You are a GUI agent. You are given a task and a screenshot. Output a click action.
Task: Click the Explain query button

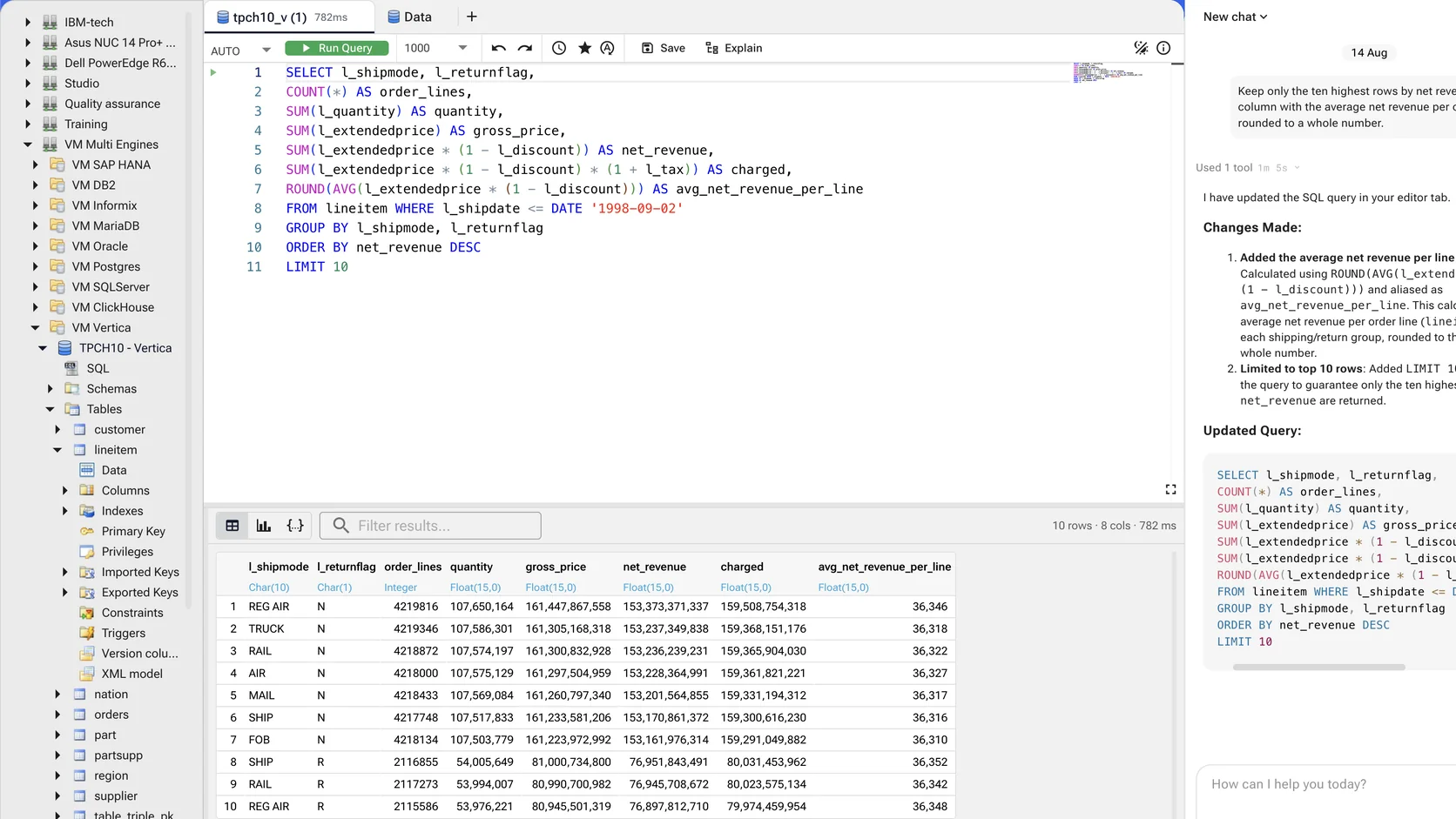click(x=734, y=48)
